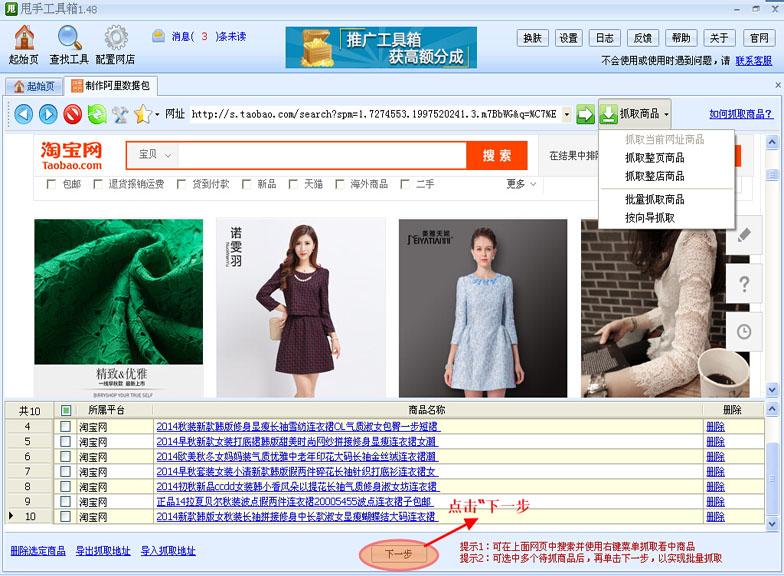Open the 查找工具 magnifier tool

pyautogui.click(x=69, y=39)
